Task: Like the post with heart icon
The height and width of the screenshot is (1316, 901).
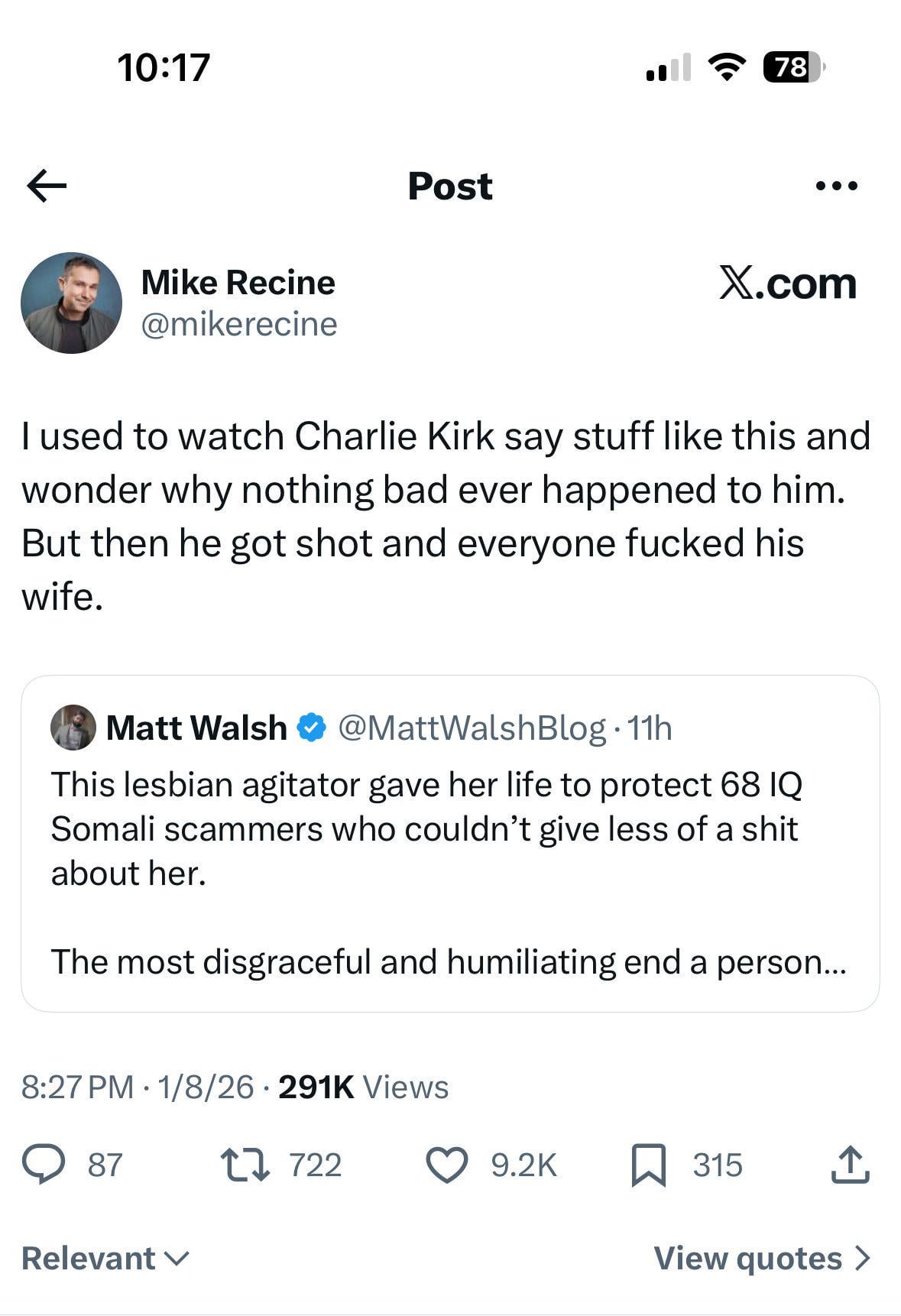Action: [x=446, y=1165]
